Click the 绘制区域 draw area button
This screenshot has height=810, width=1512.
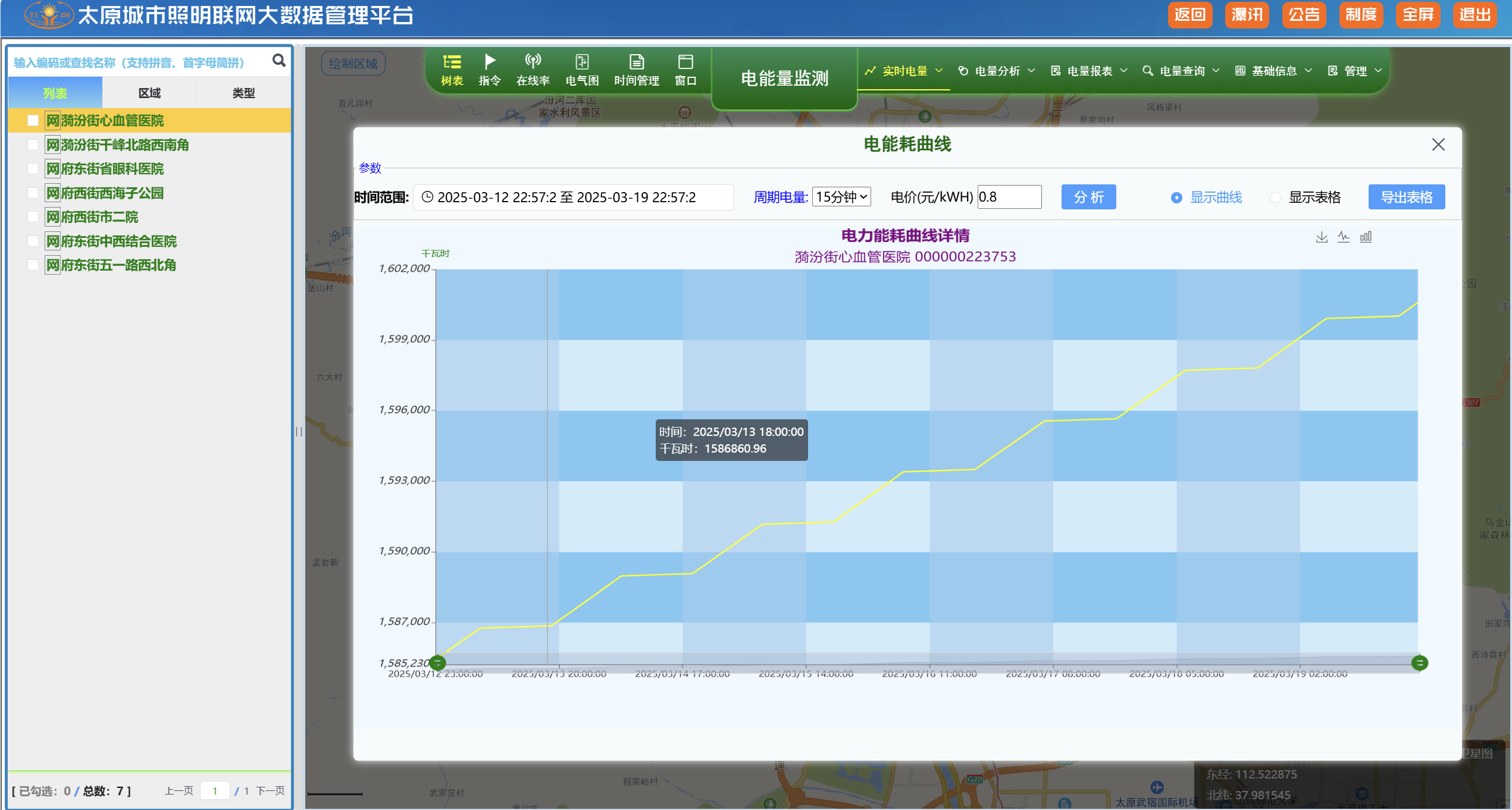point(353,63)
